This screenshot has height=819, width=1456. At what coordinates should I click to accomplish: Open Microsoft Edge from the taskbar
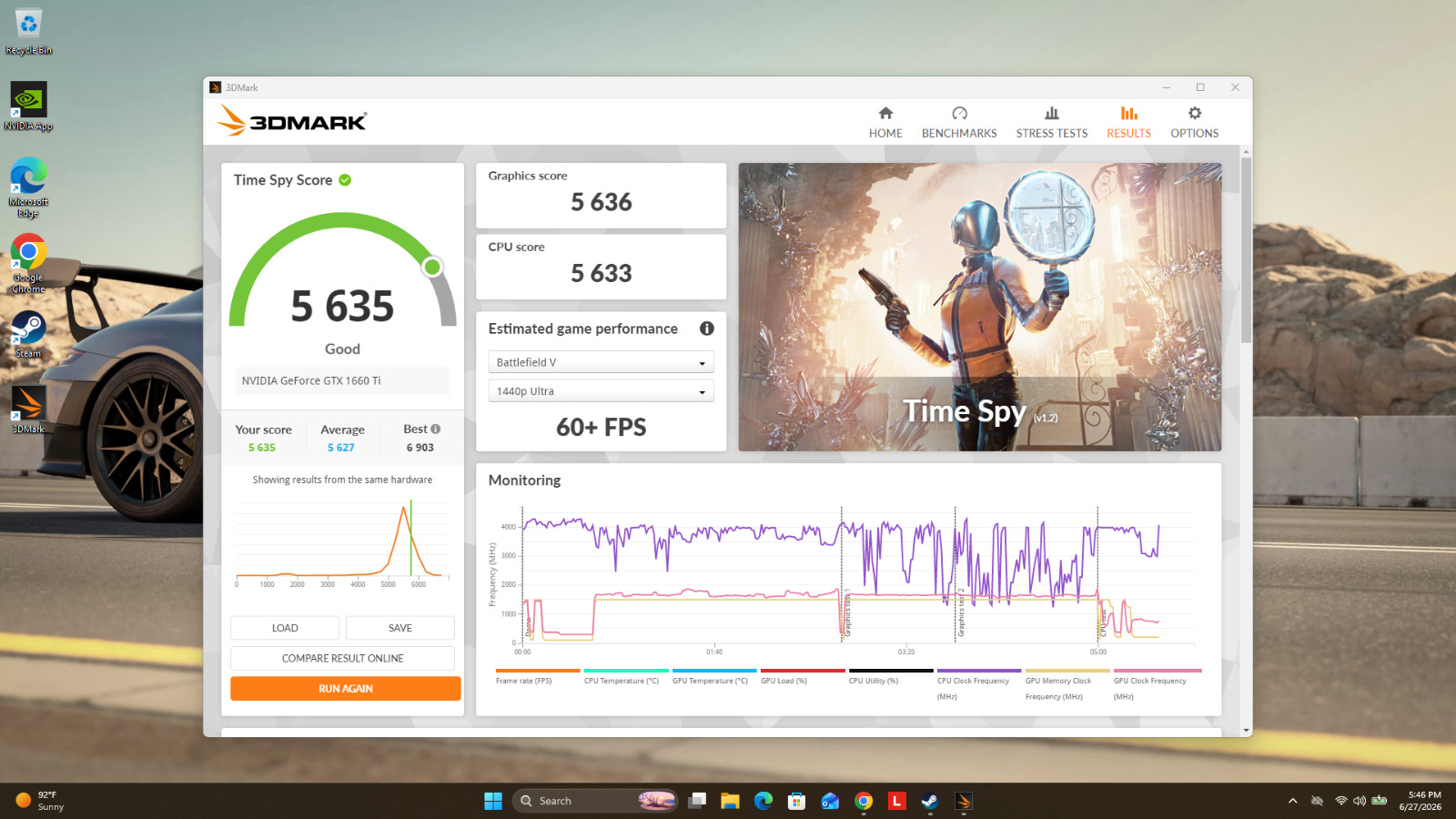pos(763,801)
